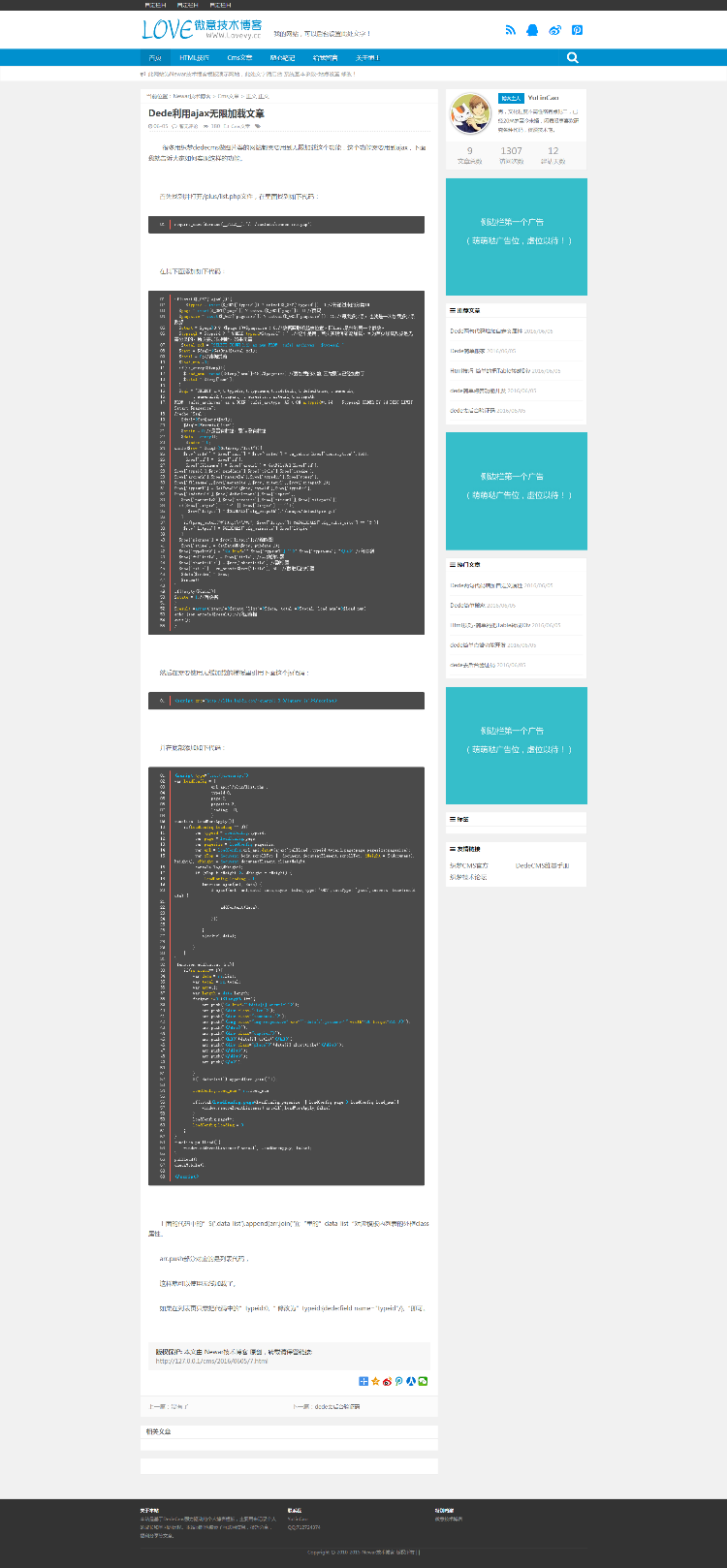Click the copyright article URL link

click(211, 1361)
